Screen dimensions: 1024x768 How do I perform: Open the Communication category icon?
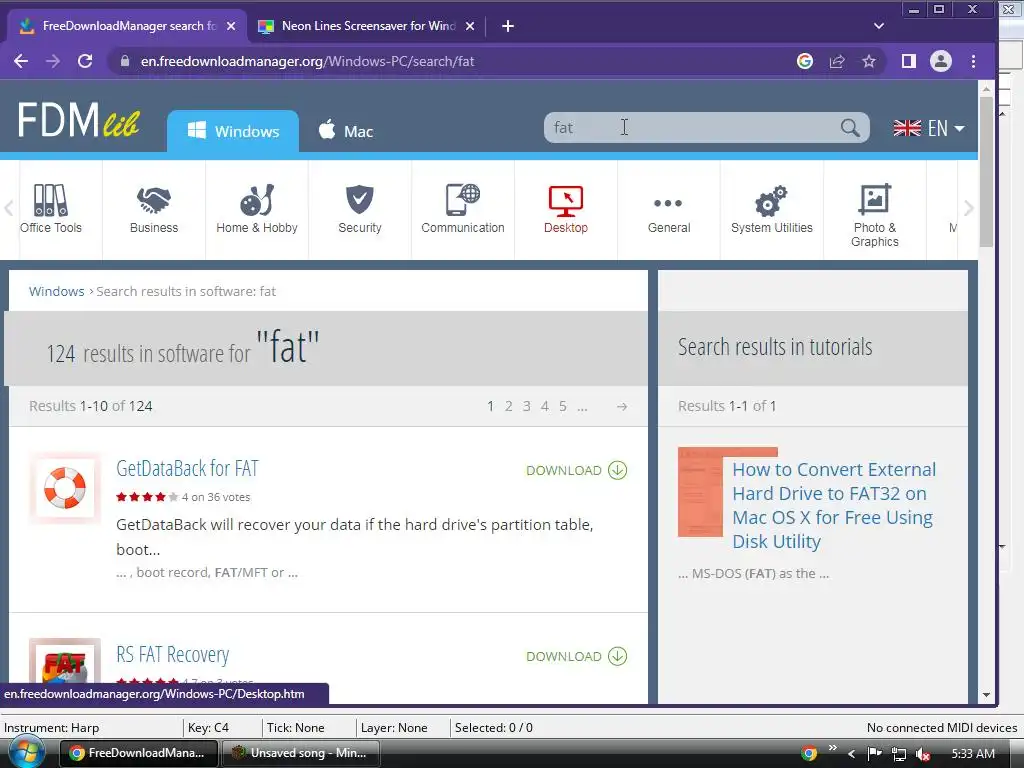[462, 199]
